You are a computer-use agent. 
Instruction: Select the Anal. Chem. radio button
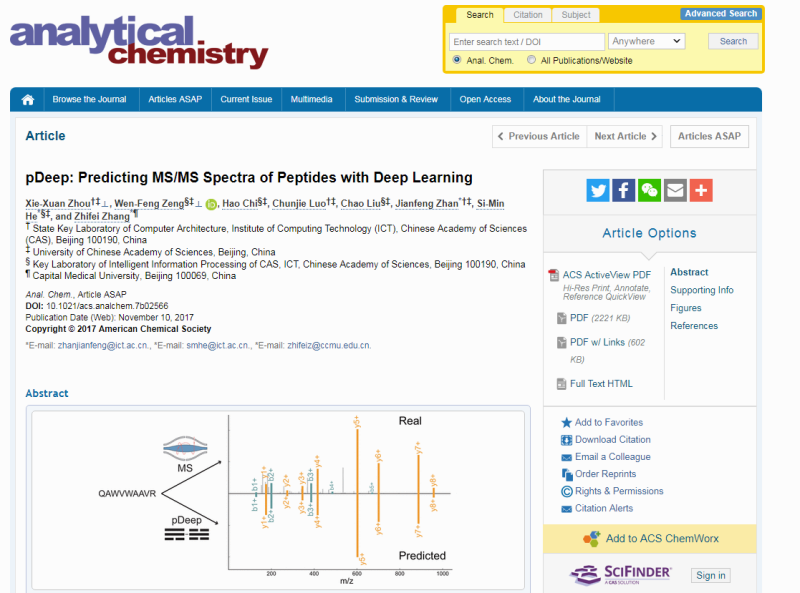[x=457, y=60]
